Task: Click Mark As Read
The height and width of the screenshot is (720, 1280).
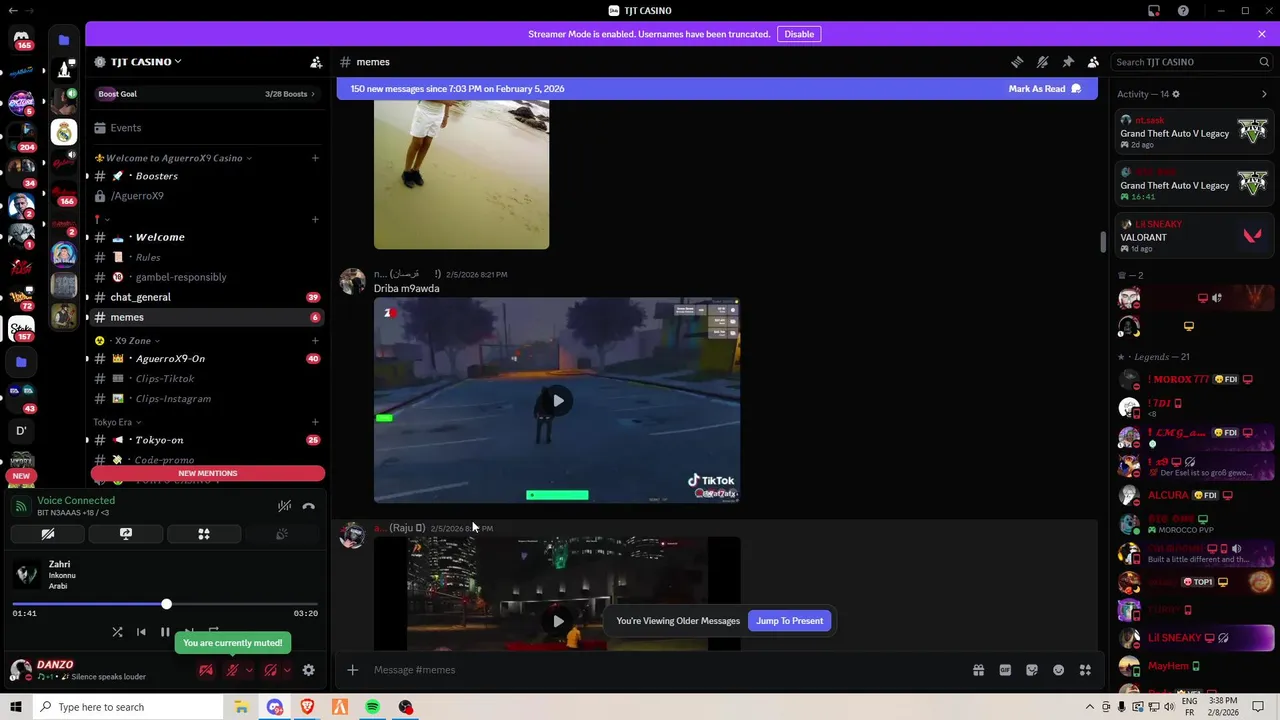Action: tap(1045, 89)
